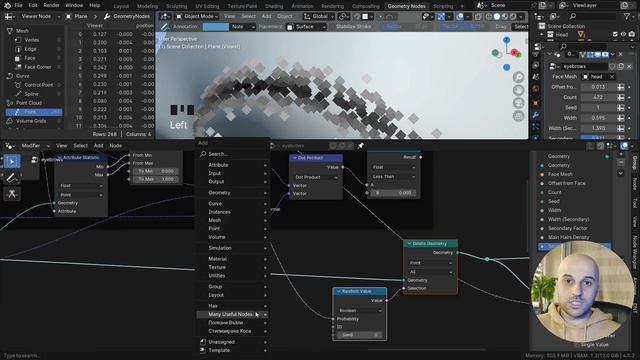
Task: Click the annotation color swatch
Action: click(216, 27)
